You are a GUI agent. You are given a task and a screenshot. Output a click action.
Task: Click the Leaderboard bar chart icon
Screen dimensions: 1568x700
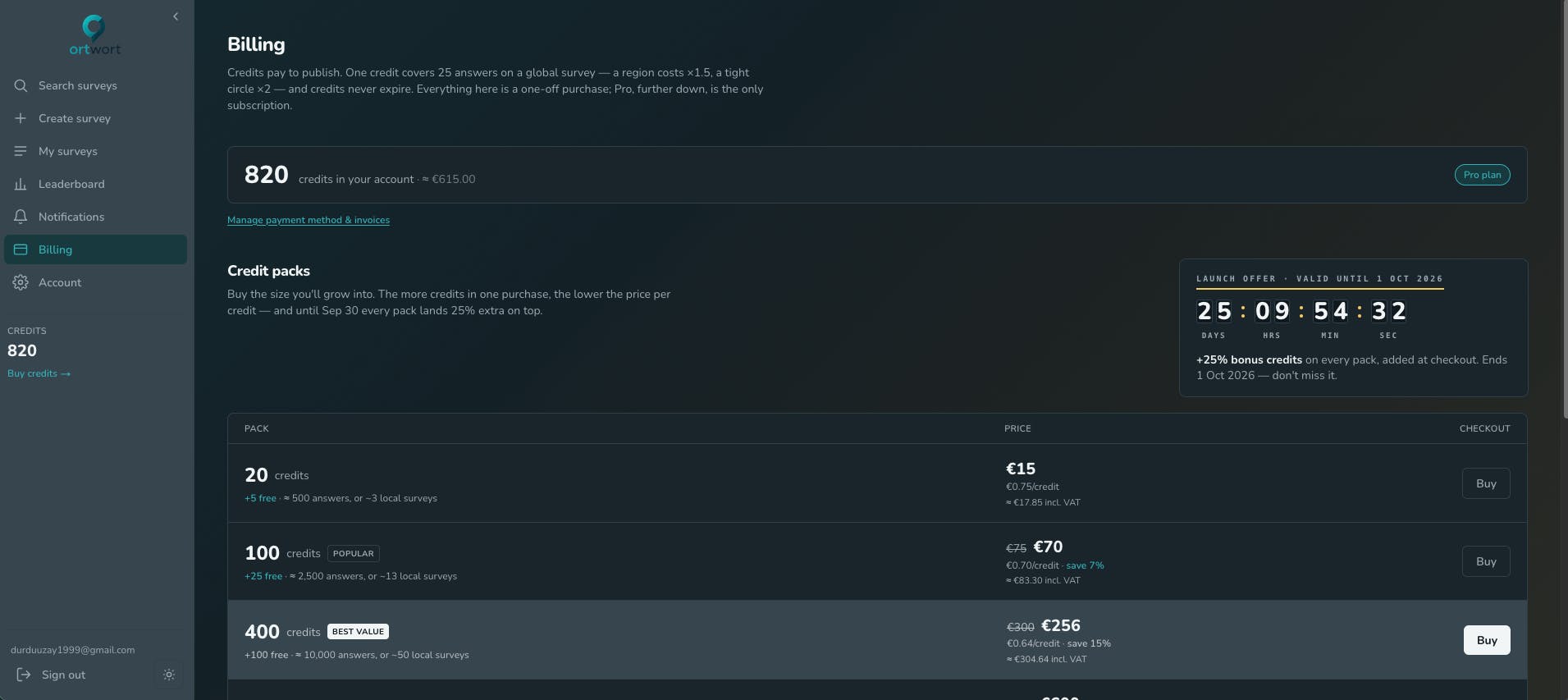click(21, 184)
